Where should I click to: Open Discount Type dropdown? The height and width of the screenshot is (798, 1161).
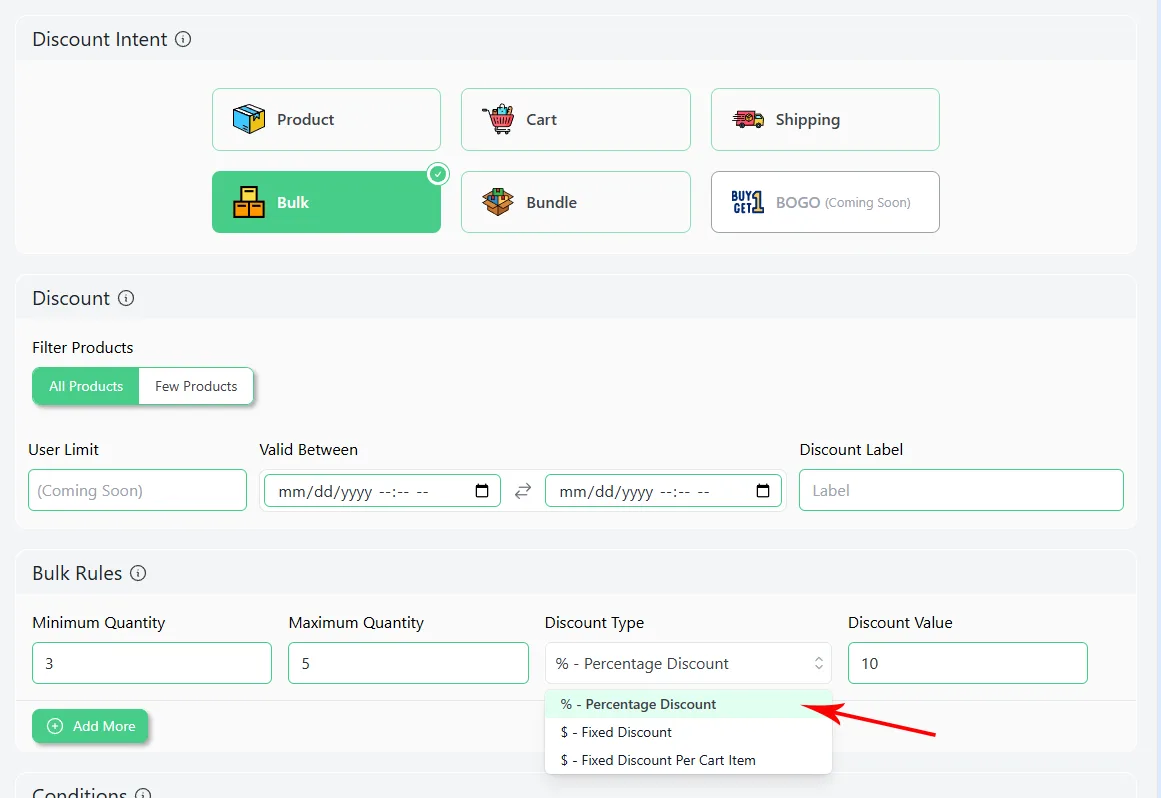point(689,663)
